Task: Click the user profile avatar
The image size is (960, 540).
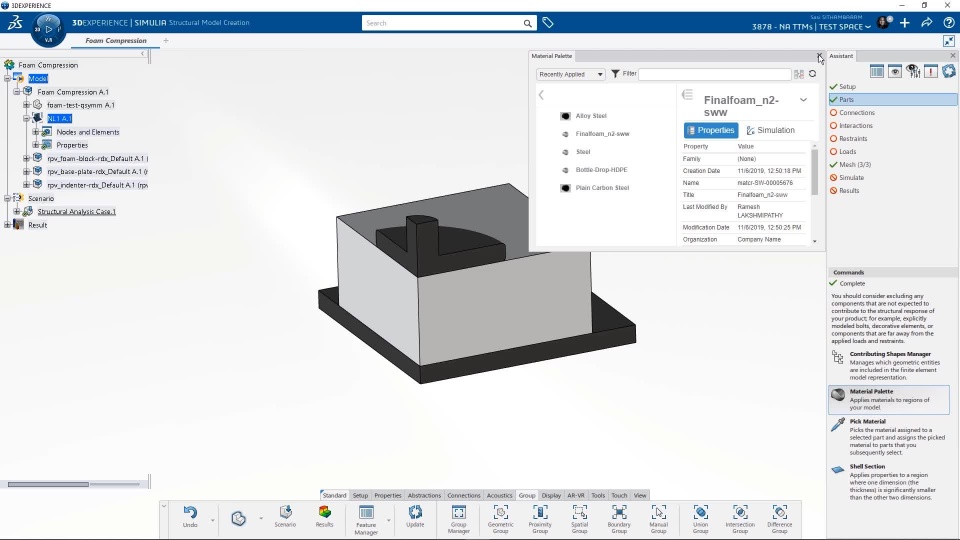Action: pos(884,23)
